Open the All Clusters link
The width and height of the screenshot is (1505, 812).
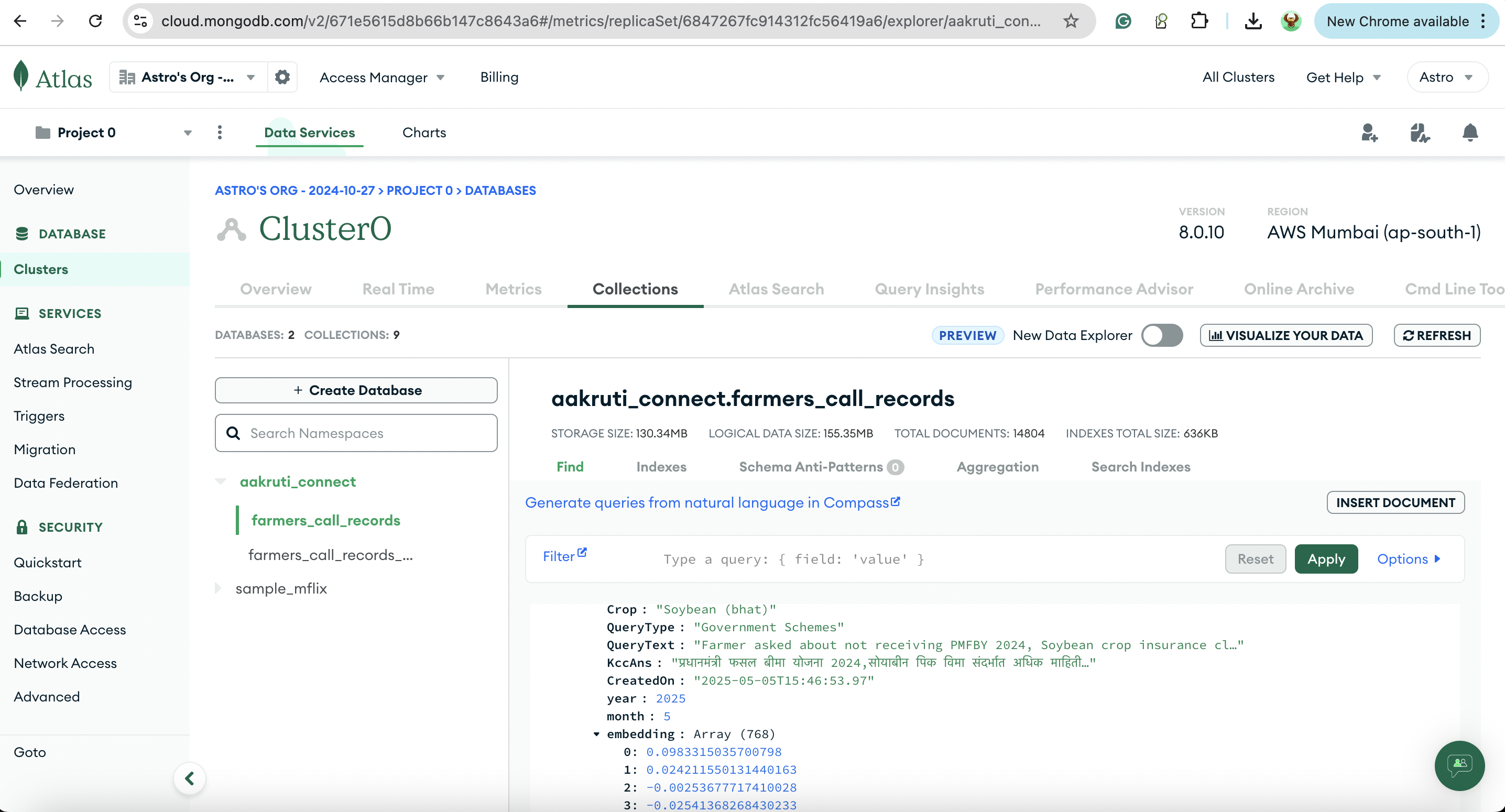click(x=1238, y=77)
